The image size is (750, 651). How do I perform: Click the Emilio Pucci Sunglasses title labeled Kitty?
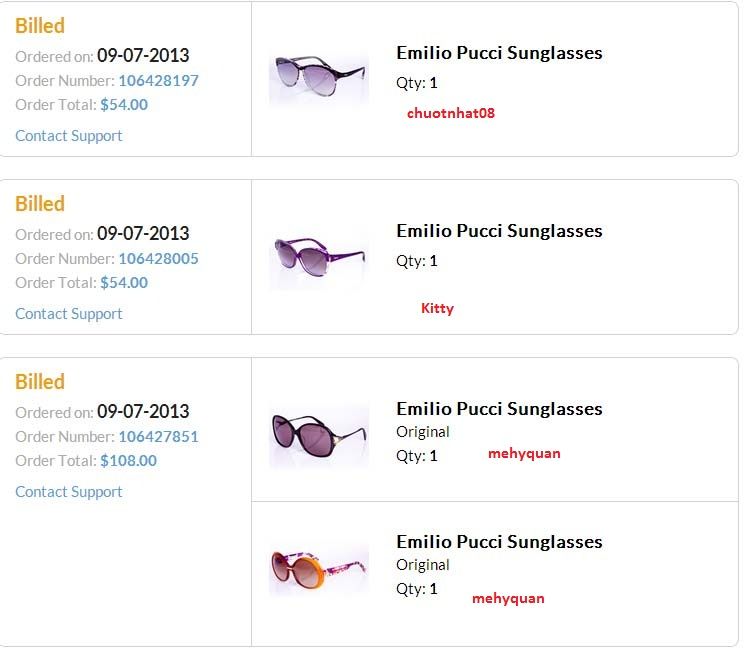point(499,231)
